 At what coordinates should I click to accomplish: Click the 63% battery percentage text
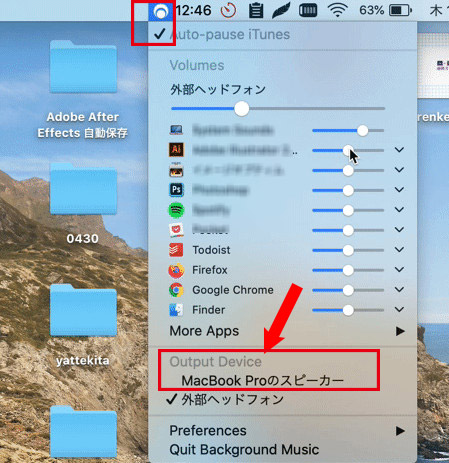(371, 11)
